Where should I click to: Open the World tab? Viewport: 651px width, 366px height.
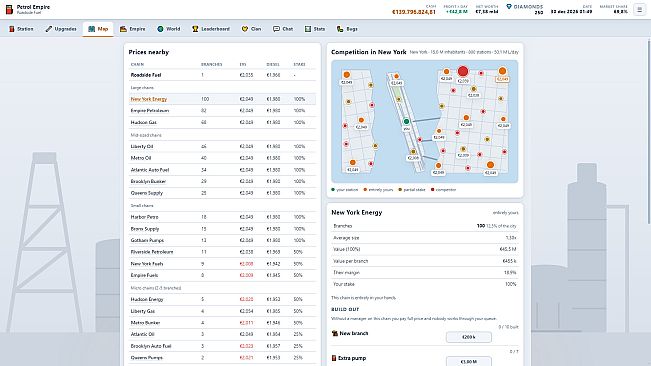pyautogui.click(x=169, y=29)
